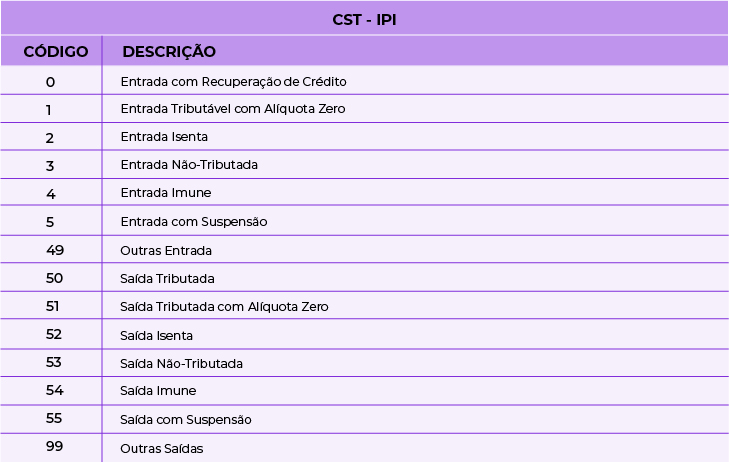This screenshot has height=462, width=729.
Task: Select the 'Outras Saídas' description
Action: click(x=161, y=448)
